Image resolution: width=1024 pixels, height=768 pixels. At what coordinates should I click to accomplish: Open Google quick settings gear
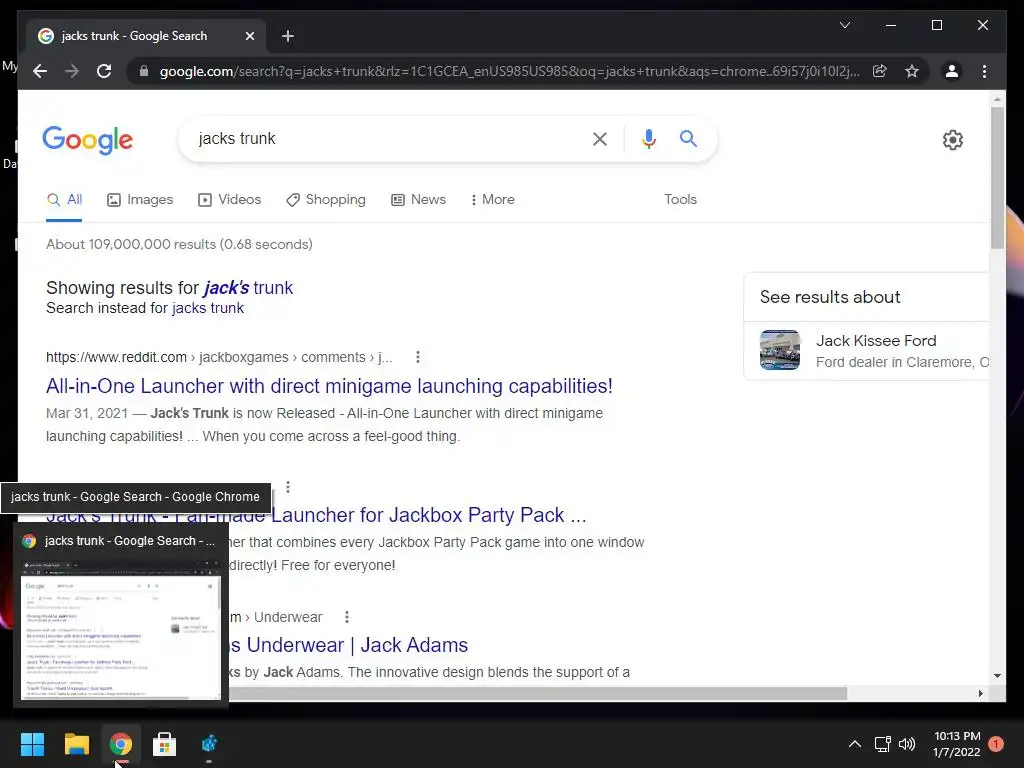952,139
